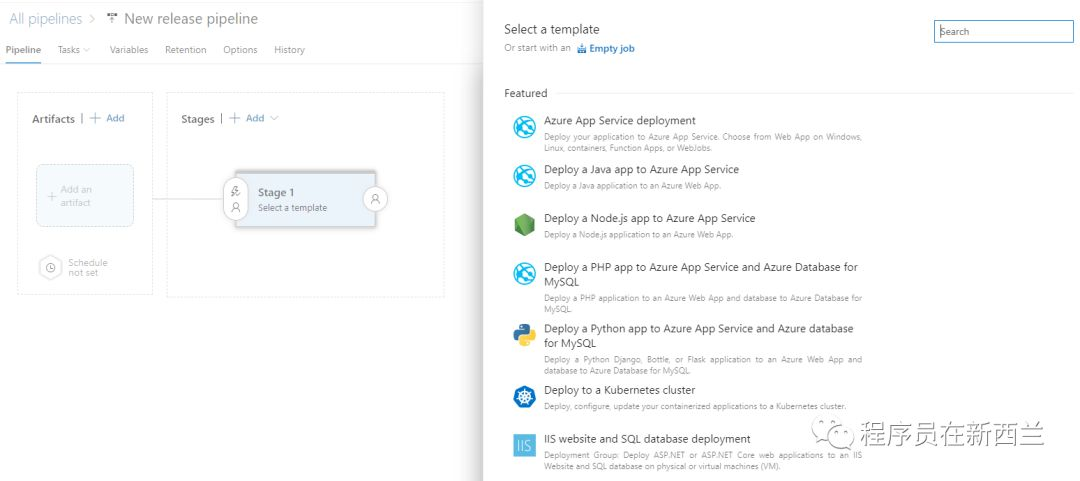Start with an Empty job link
1080x481 pixels.
click(x=612, y=49)
